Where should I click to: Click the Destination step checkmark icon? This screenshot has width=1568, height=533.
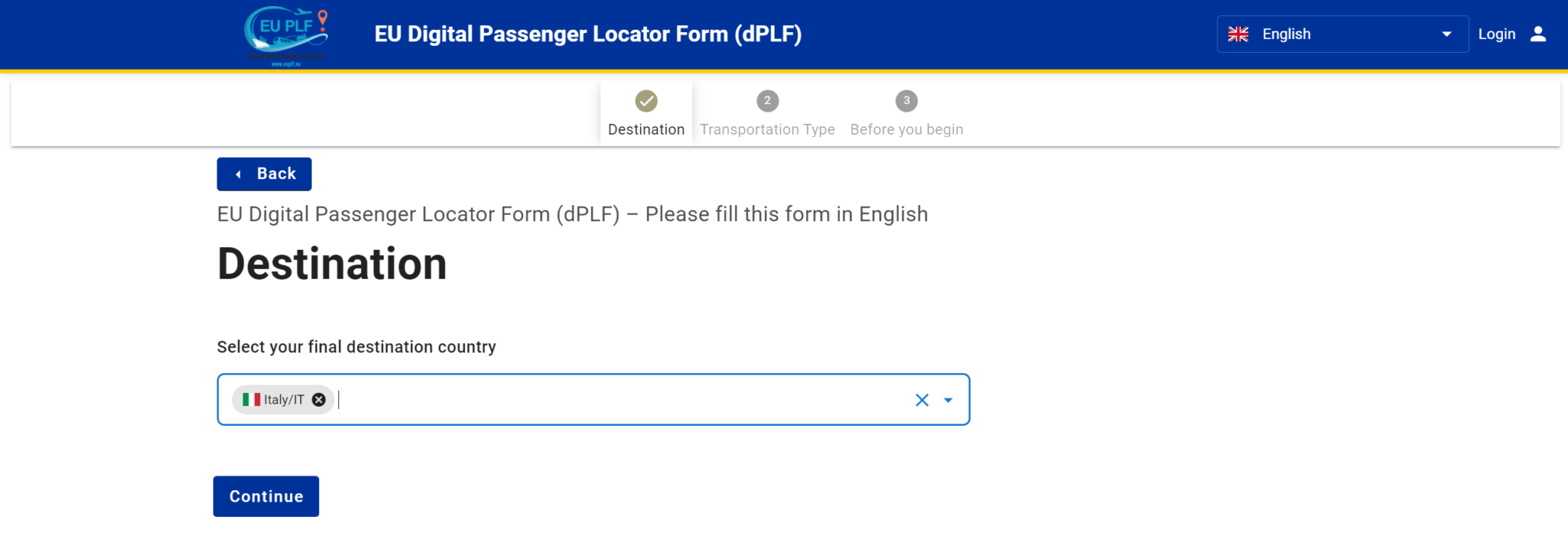pyautogui.click(x=646, y=101)
